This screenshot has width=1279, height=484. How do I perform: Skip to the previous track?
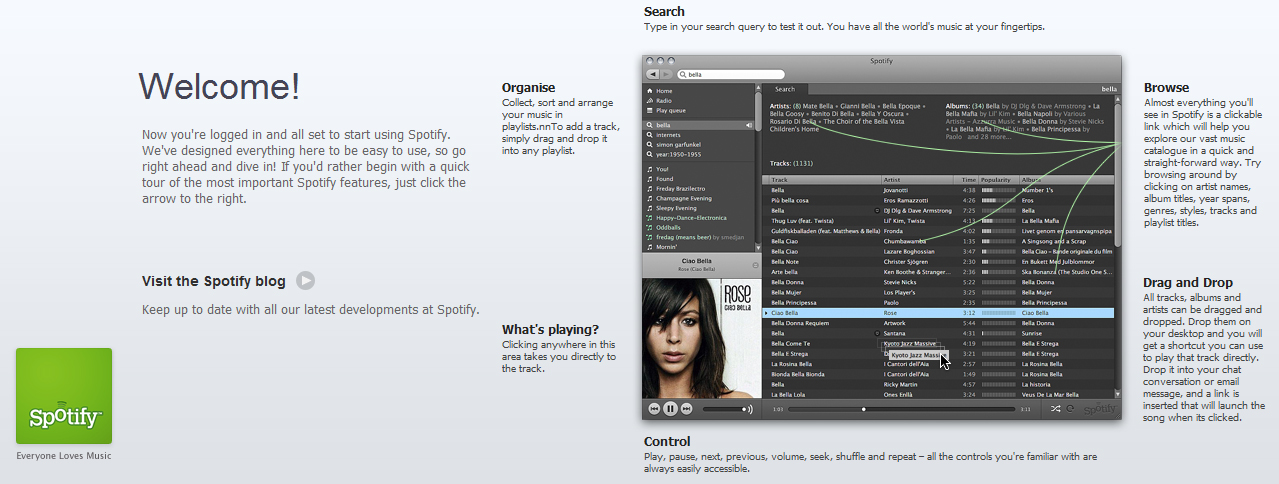click(655, 409)
